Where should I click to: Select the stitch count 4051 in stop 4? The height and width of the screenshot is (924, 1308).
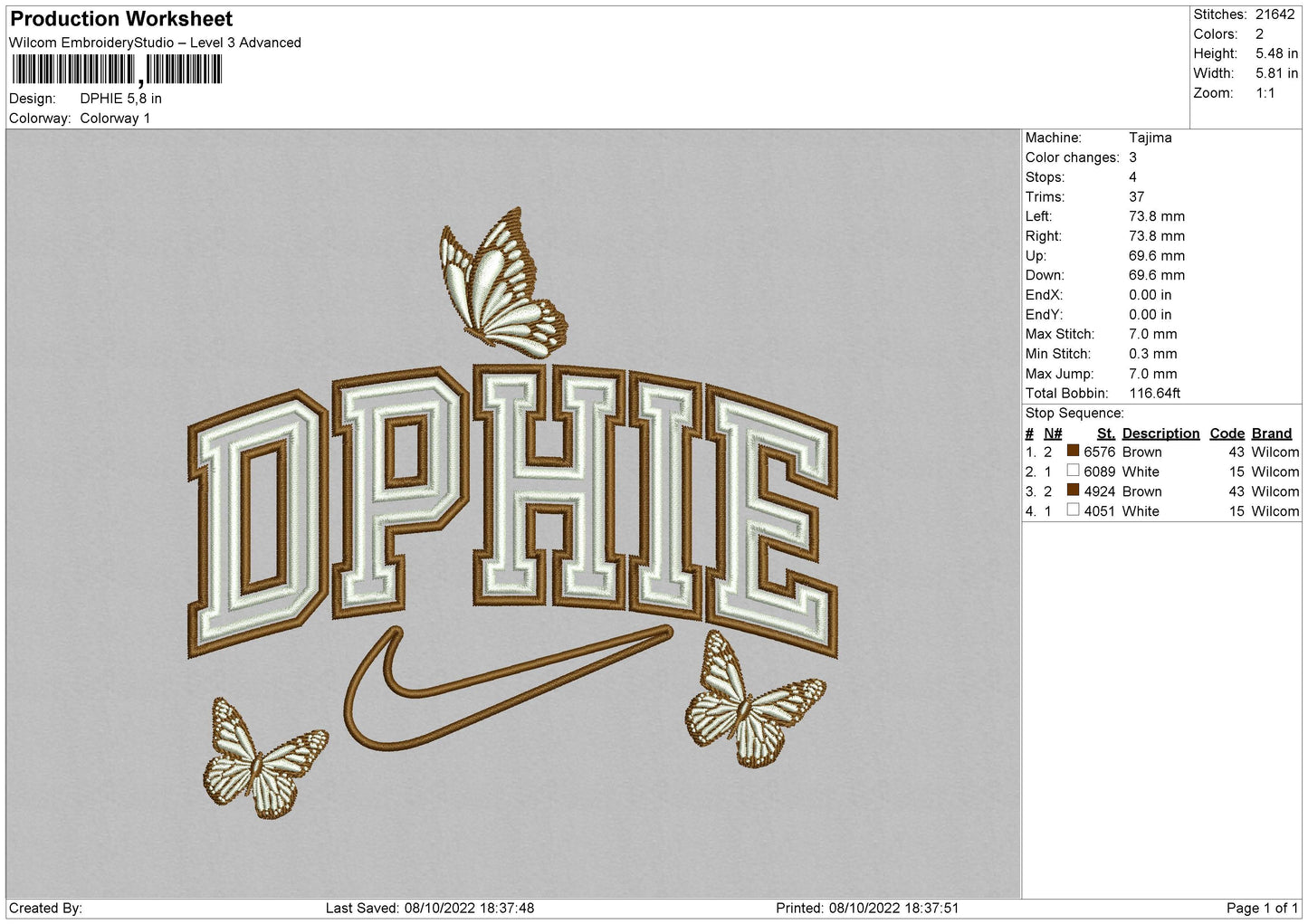(1099, 511)
